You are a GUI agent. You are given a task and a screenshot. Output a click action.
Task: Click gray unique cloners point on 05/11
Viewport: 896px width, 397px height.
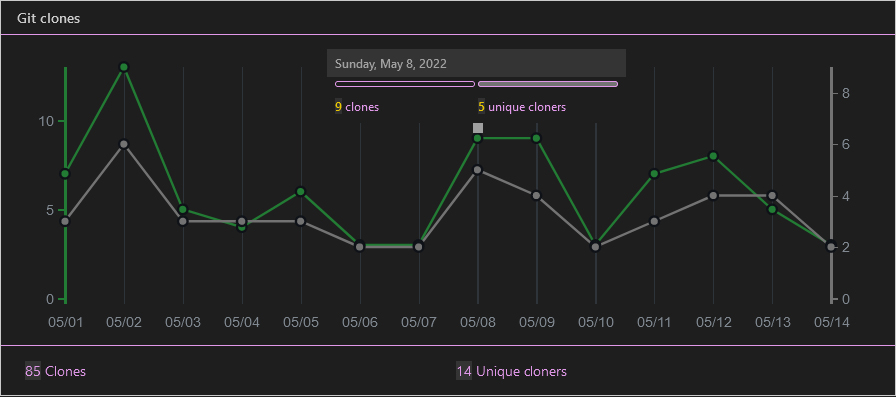coord(654,222)
